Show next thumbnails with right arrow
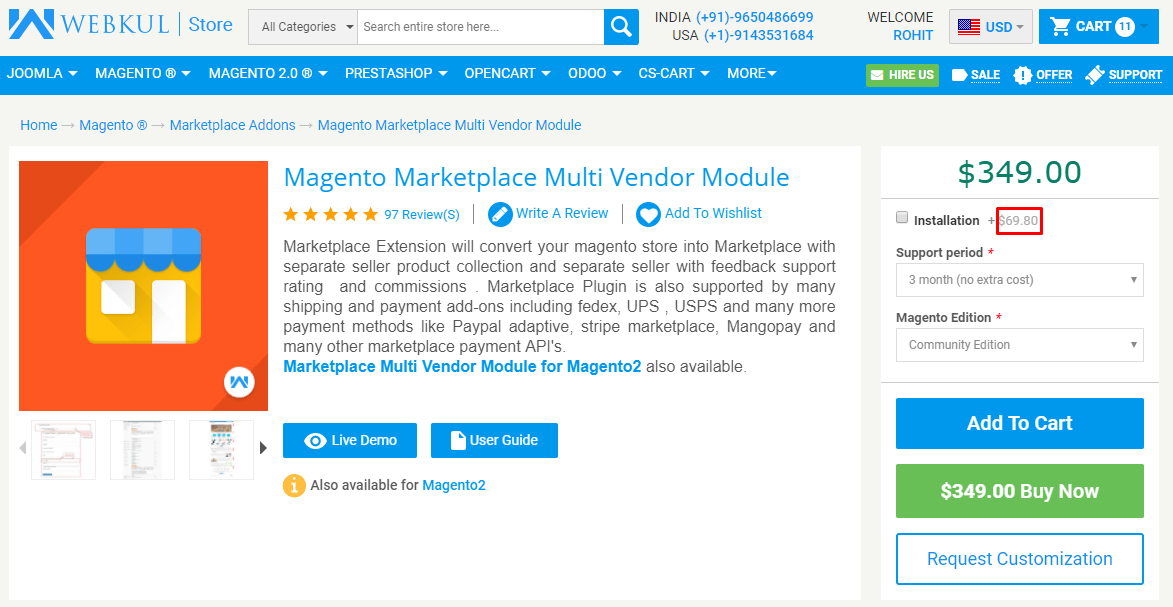The width and height of the screenshot is (1173, 607). pos(263,448)
